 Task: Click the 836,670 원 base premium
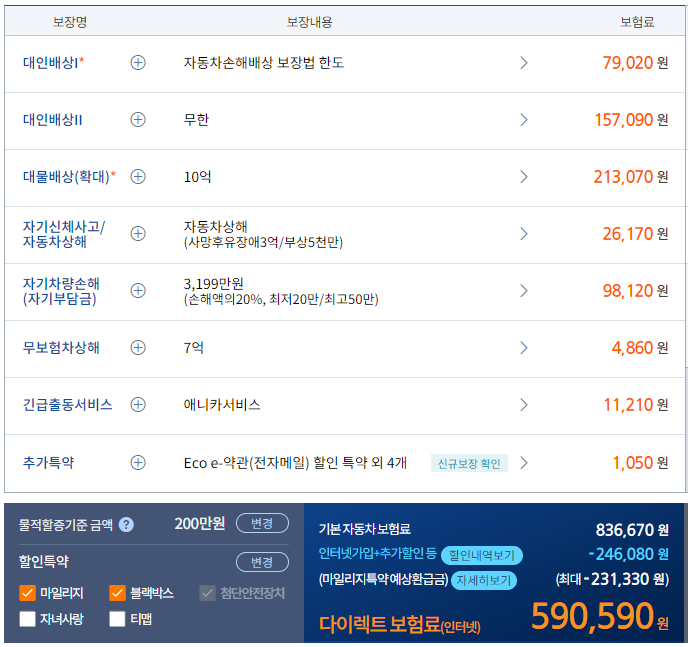click(632, 530)
